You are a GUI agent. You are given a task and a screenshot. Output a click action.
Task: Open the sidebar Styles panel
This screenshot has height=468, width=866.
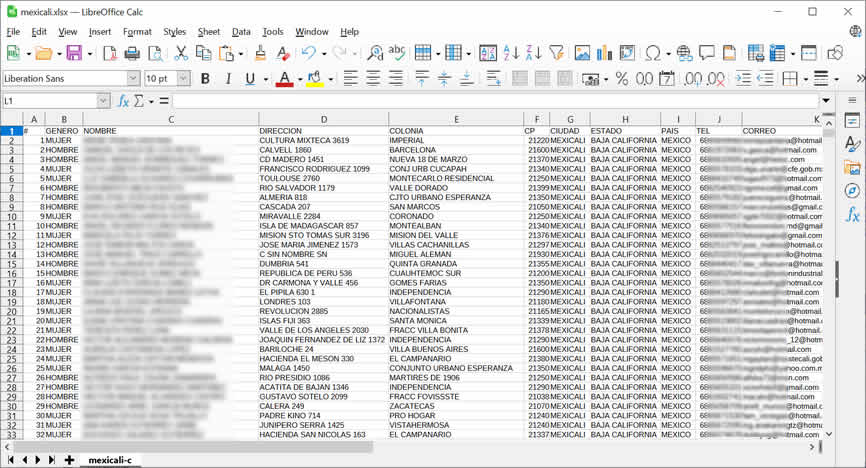pyautogui.click(x=852, y=144)
